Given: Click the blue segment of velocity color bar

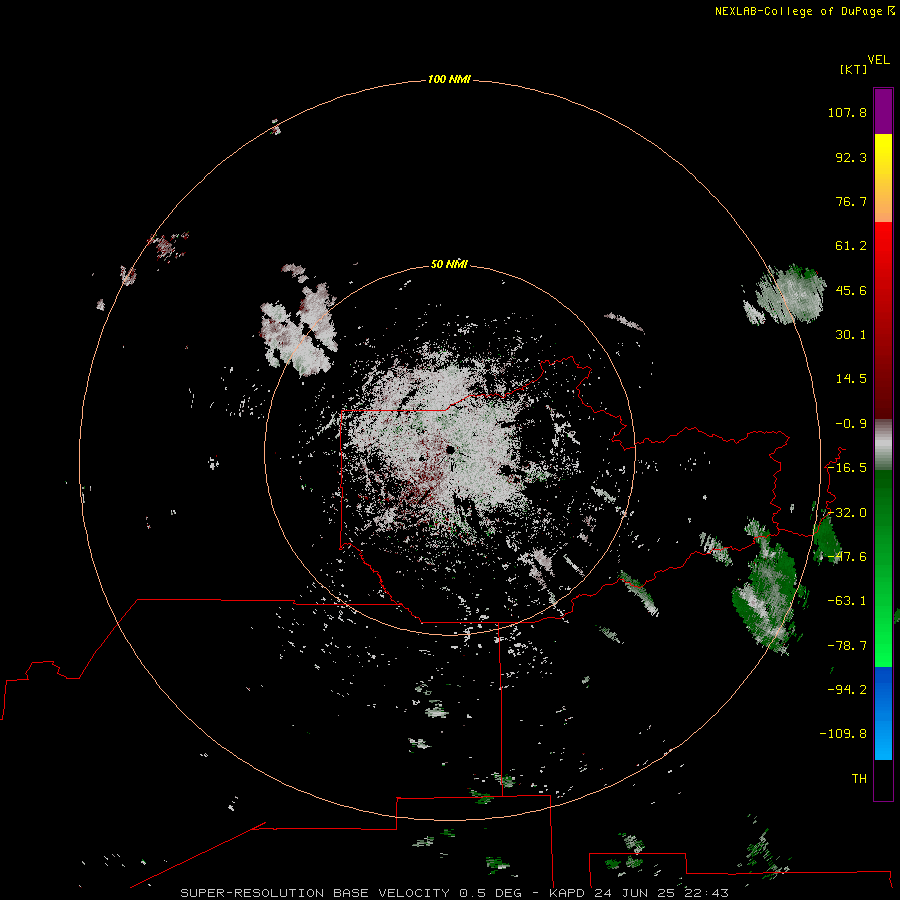Looking at the screenshot, I should coord(883,713).
